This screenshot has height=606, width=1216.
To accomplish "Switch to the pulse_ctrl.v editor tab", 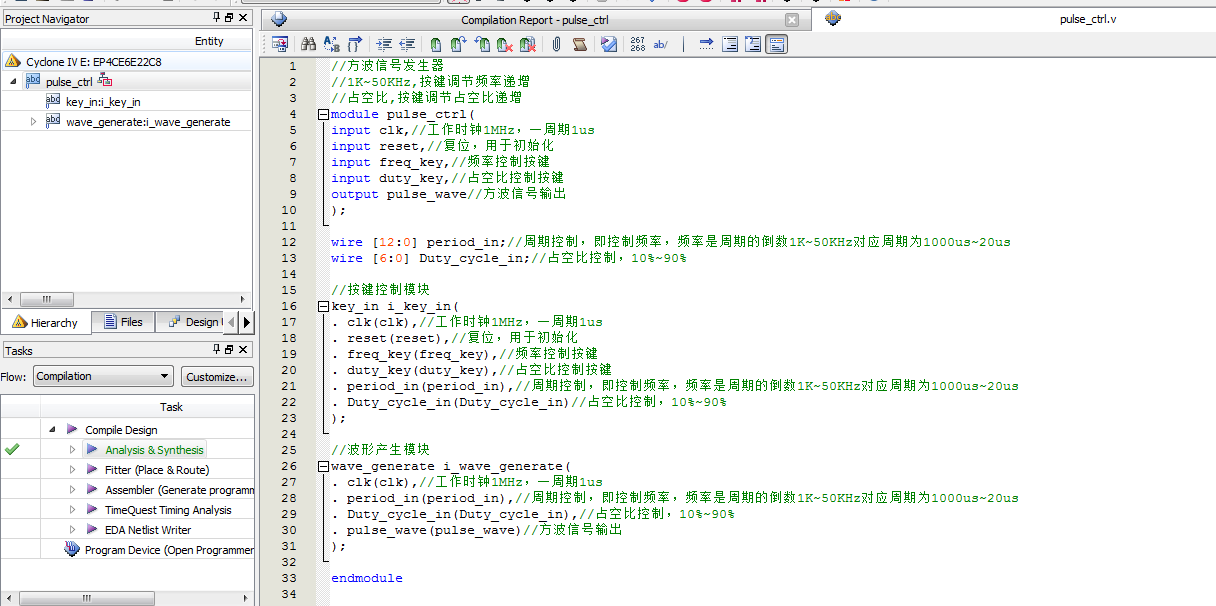I will click(1088, 19).
